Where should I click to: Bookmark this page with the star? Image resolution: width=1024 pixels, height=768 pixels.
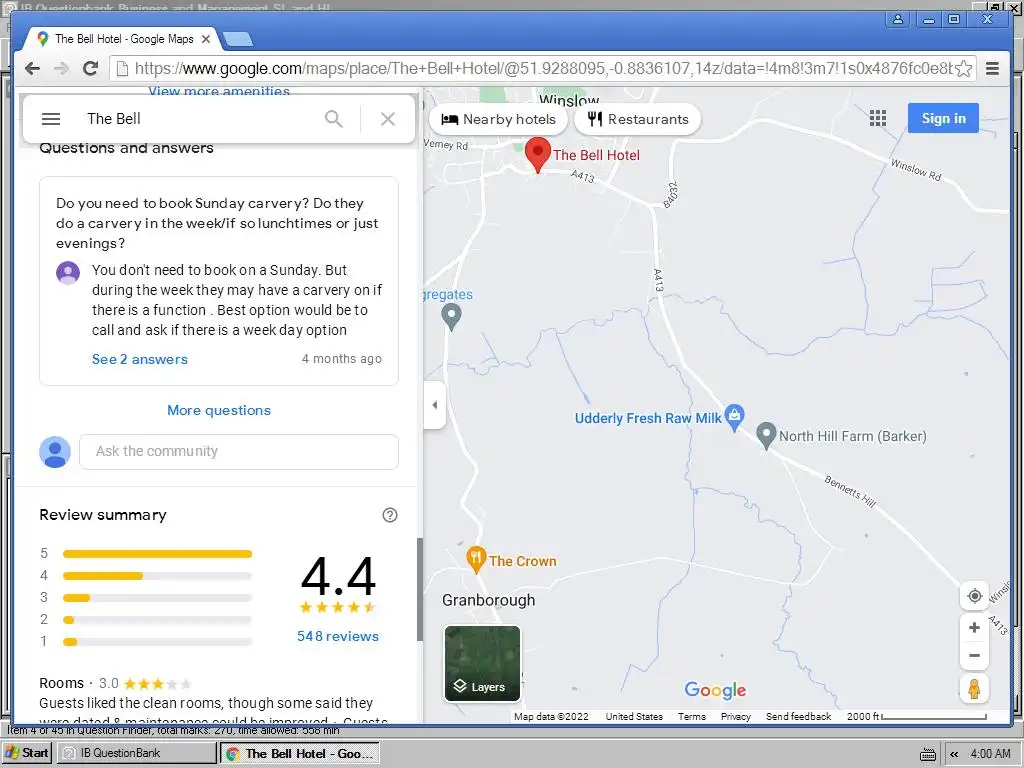[964, 69]
